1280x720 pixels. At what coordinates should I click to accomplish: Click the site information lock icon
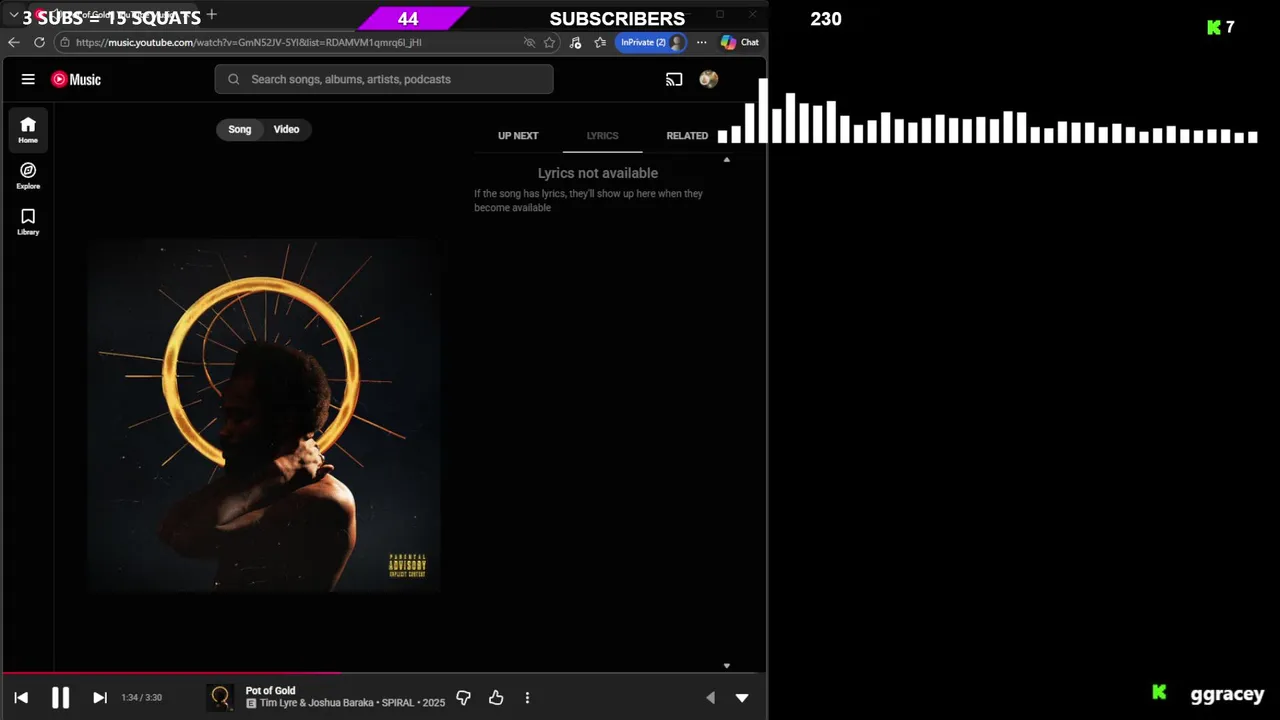click(64, 42)
